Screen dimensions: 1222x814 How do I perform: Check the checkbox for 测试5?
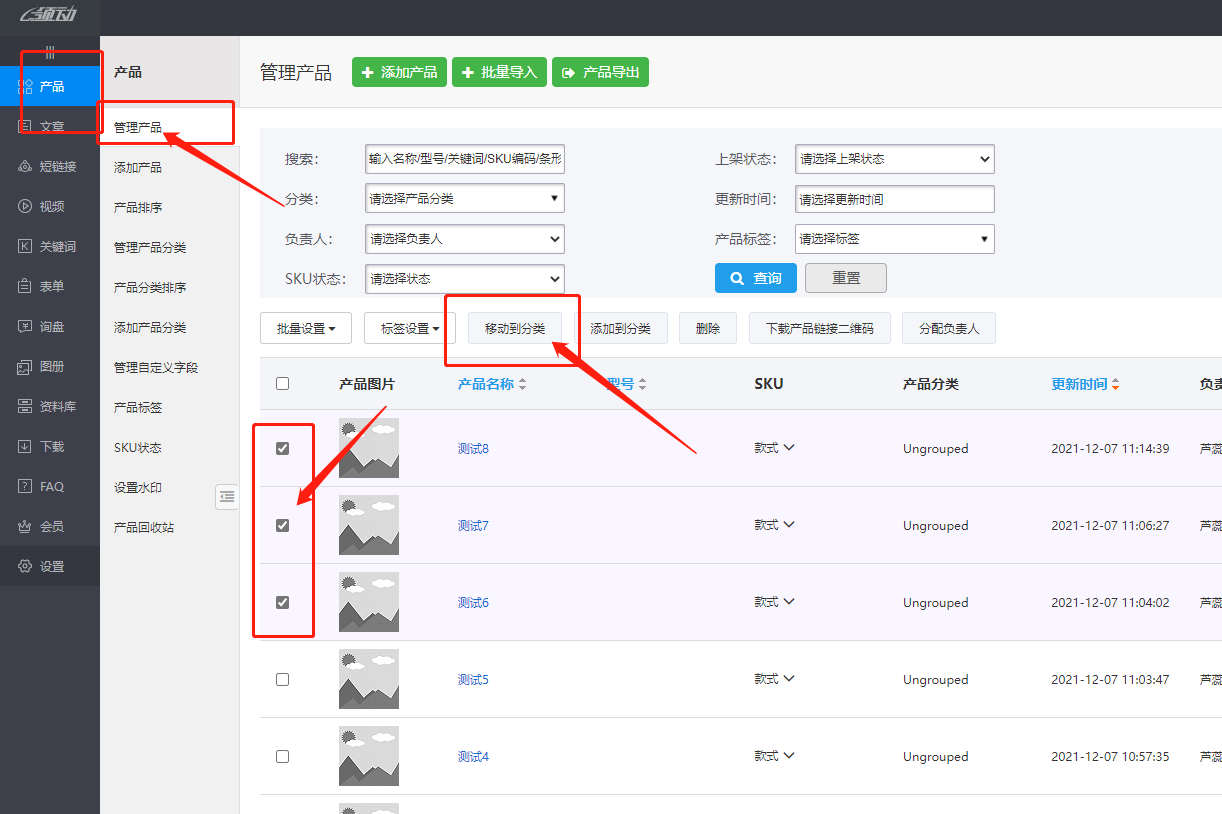(282, 679)
